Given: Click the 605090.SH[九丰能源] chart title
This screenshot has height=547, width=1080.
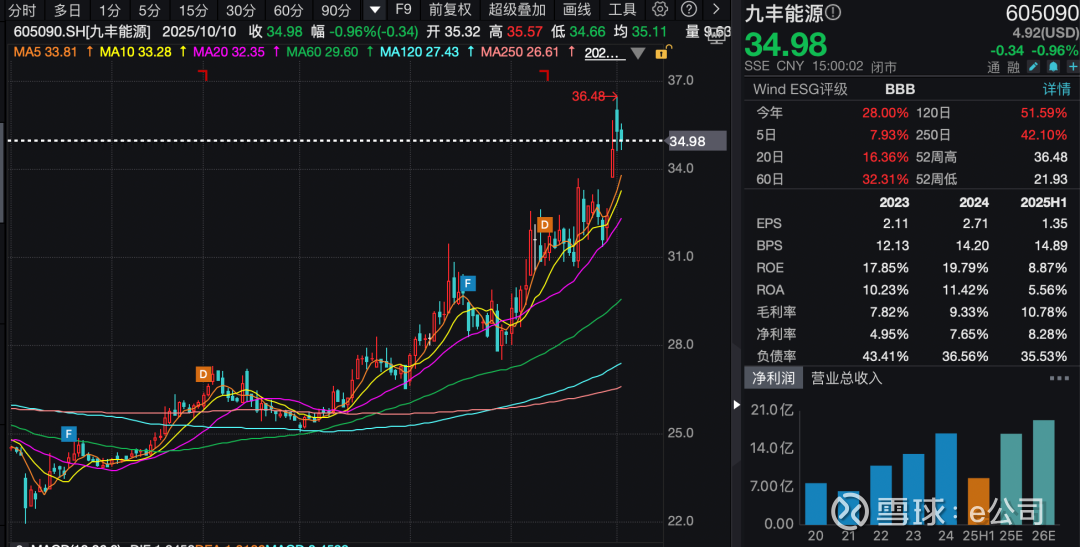Looking at the screenshot, I should point(82,32).
